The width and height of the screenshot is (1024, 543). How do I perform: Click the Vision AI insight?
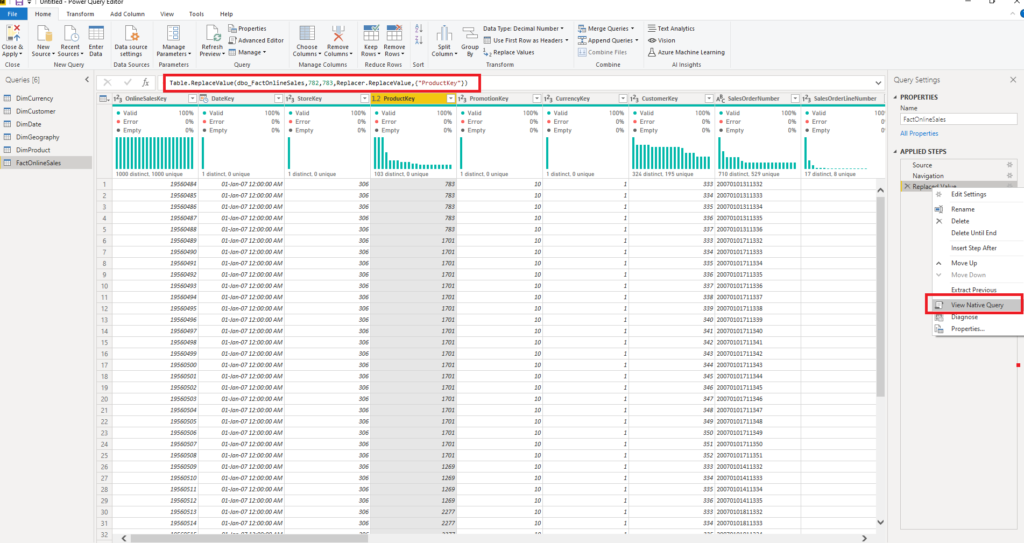click(661, 41)
